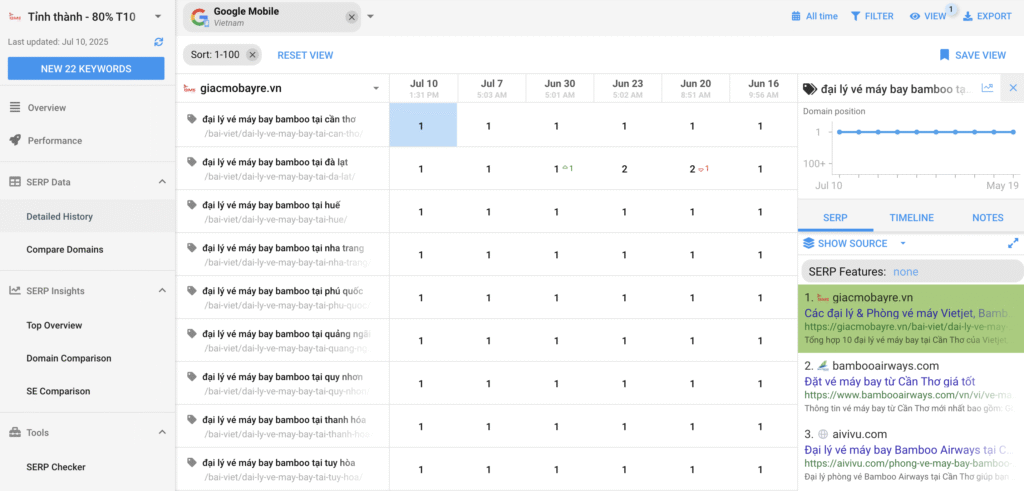
Task: Click SAVE VIEW bookmark button
Action: click(x=972, y=55)
